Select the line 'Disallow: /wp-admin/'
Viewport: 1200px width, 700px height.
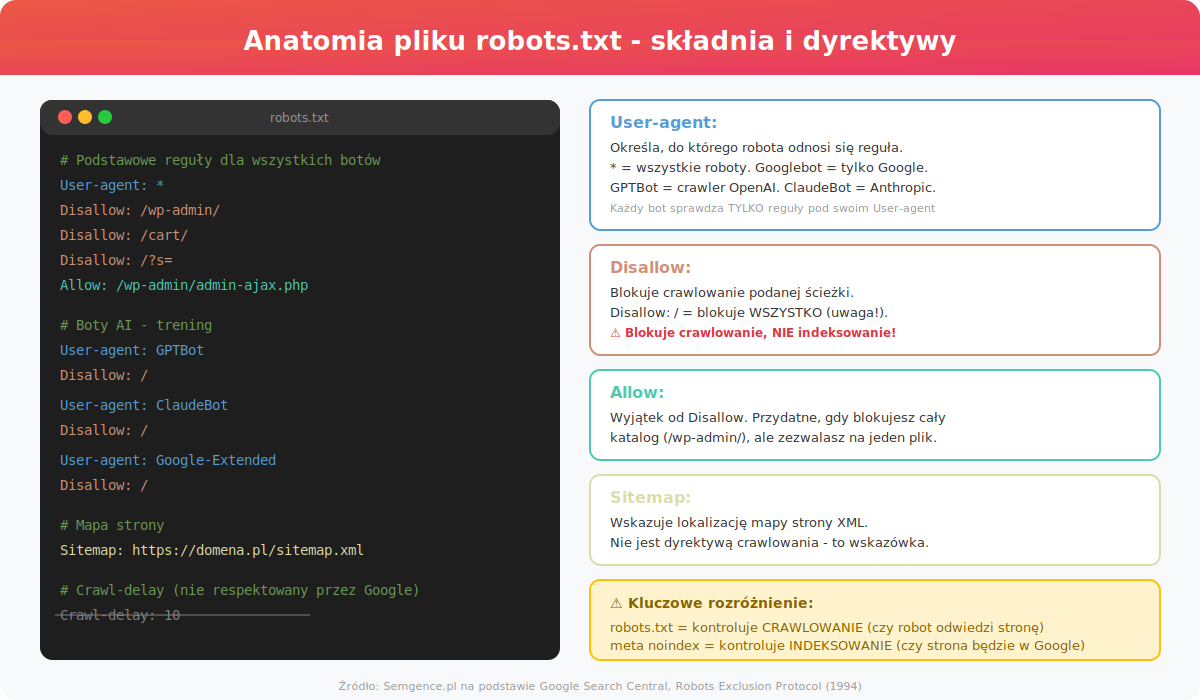point(140,210)
